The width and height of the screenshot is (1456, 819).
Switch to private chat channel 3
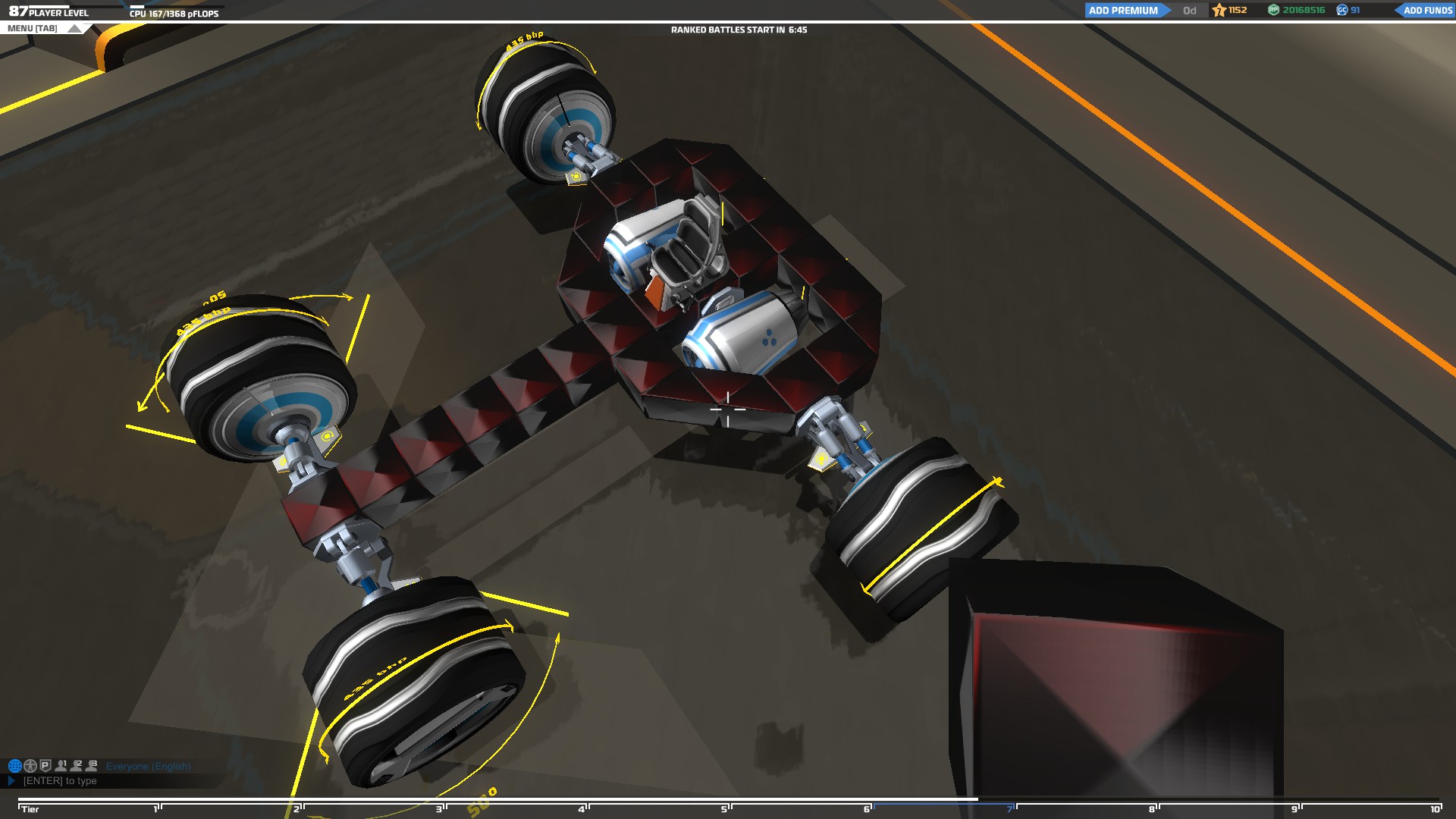click(x=92, y=766)
